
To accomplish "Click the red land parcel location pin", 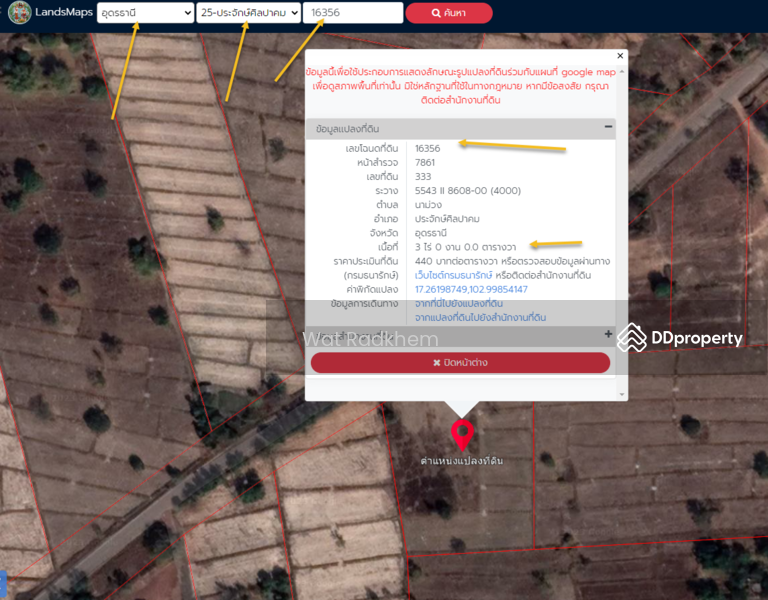I will [462, 435].
